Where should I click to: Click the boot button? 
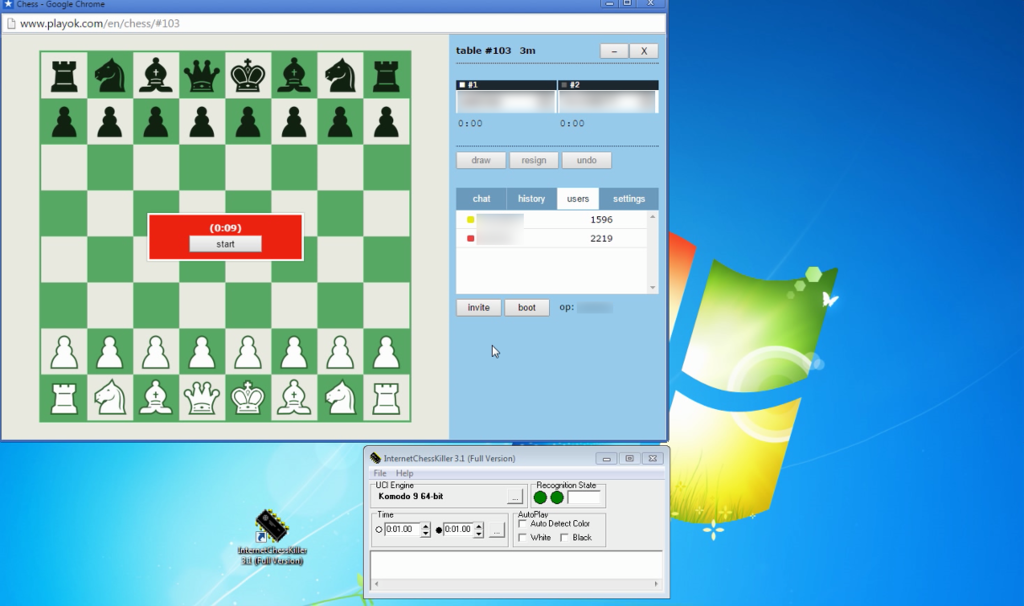[x=527, y=308]
